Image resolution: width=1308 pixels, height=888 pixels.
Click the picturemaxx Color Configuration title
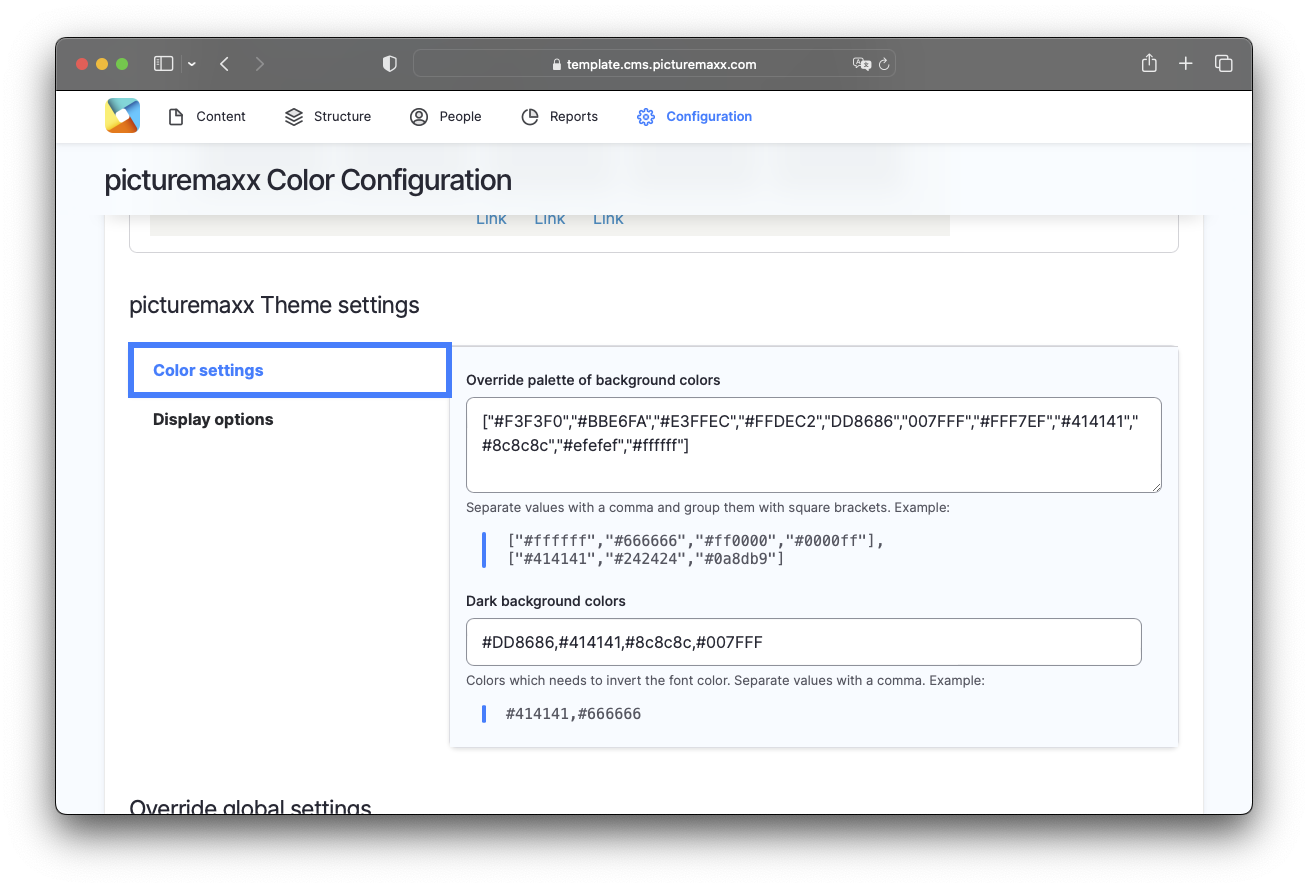pos(308,180)
